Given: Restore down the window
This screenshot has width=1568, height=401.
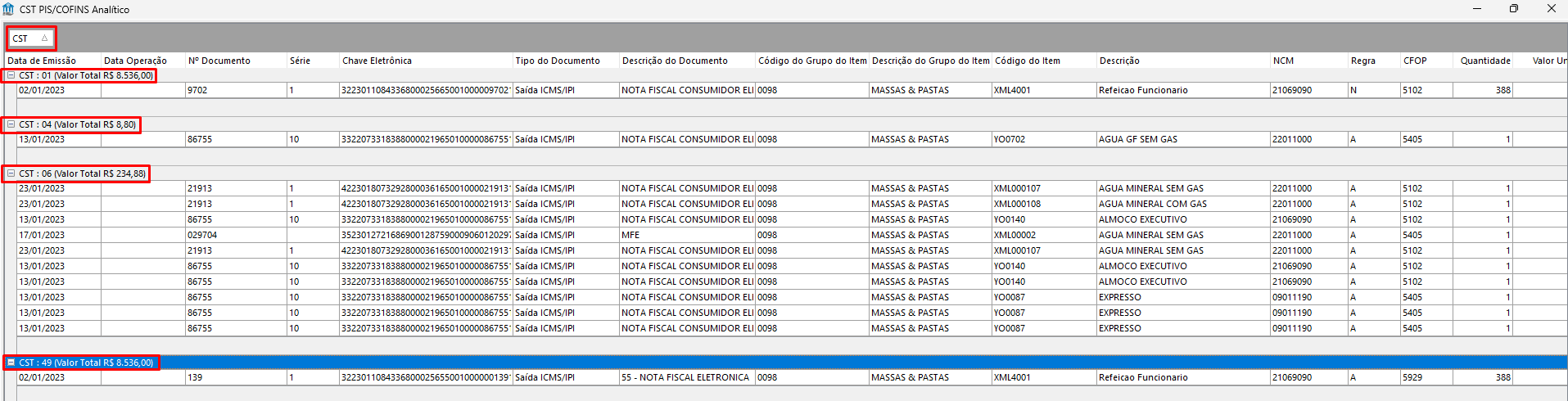Looking at the screenshot, I should (x=1514, y=9).
